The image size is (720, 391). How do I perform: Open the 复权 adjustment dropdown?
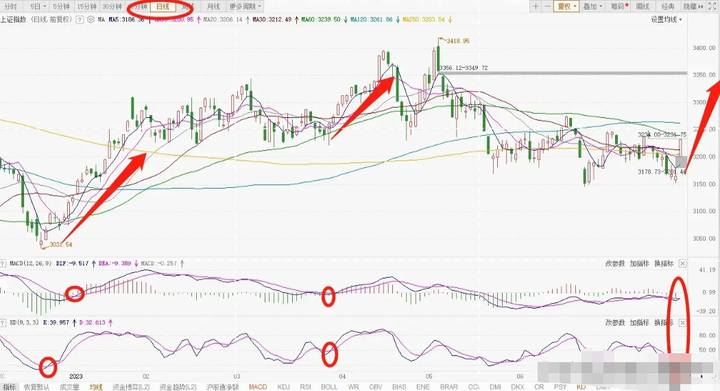click(x=566, y=6)
